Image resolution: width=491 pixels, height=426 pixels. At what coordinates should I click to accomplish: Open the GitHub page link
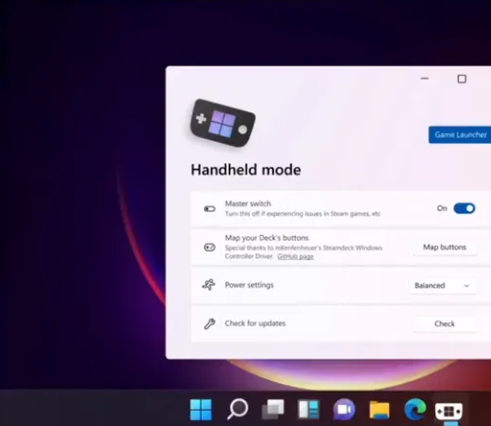295,256
